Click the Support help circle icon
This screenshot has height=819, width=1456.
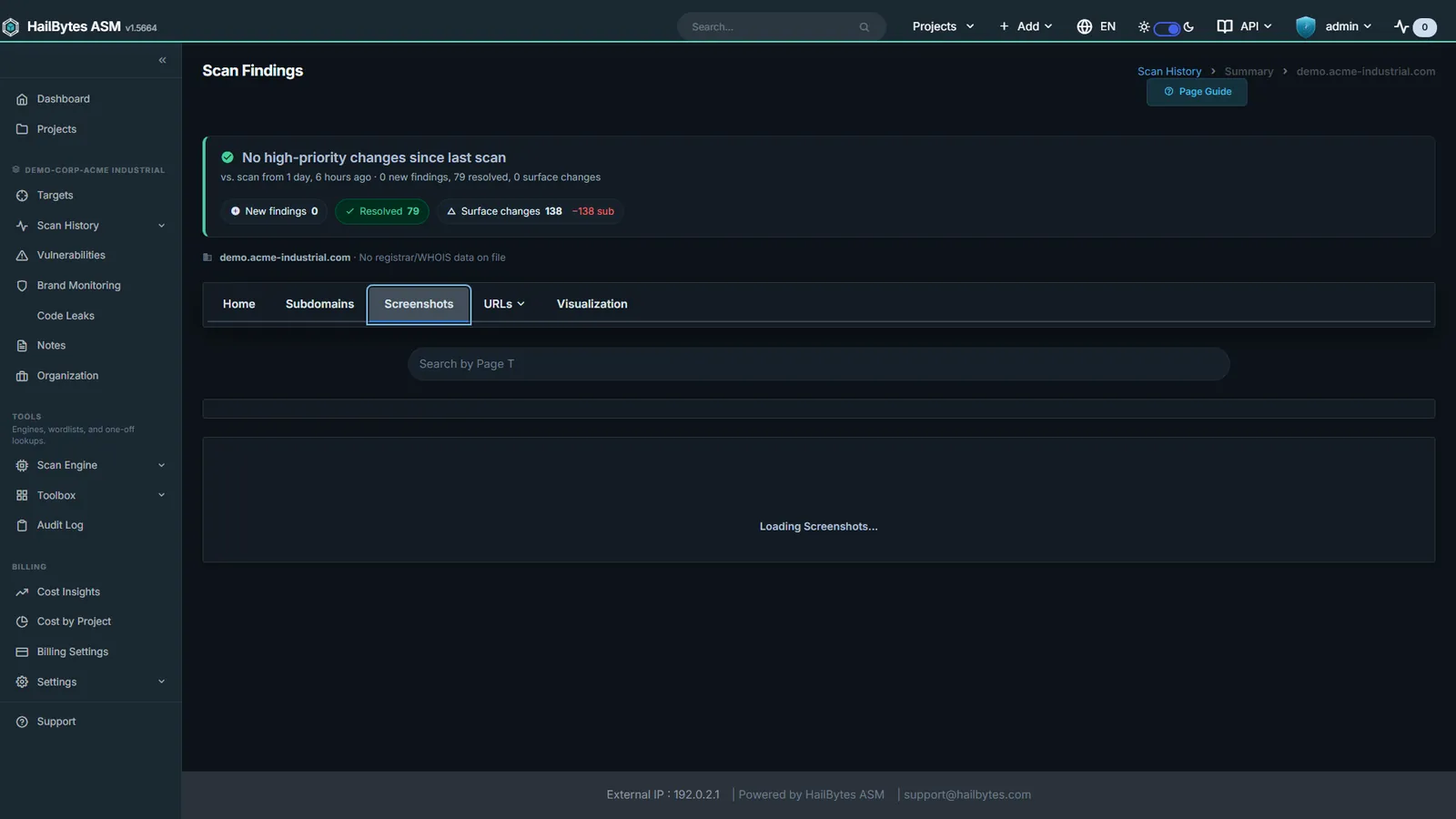[x=22, y=722]
